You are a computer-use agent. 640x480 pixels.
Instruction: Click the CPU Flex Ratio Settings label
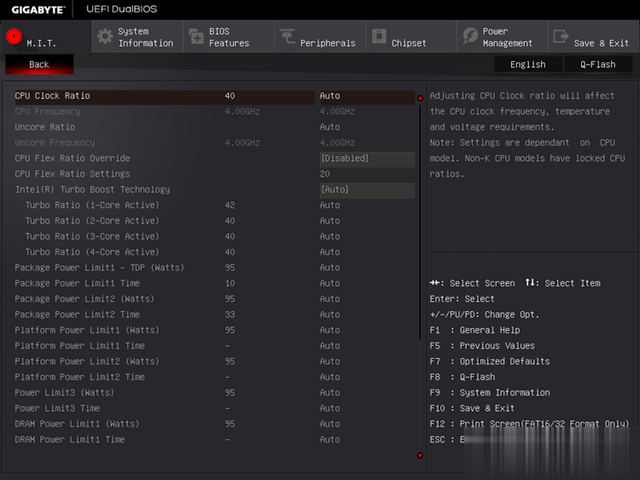[x=72, y=174]
